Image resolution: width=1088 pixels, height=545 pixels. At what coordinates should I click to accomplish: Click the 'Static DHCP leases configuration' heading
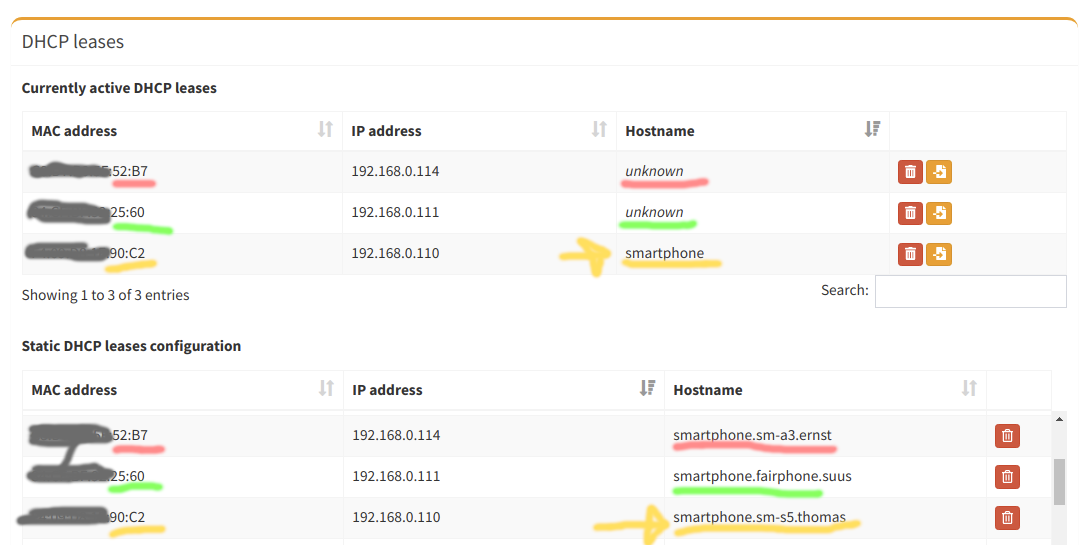131,346
